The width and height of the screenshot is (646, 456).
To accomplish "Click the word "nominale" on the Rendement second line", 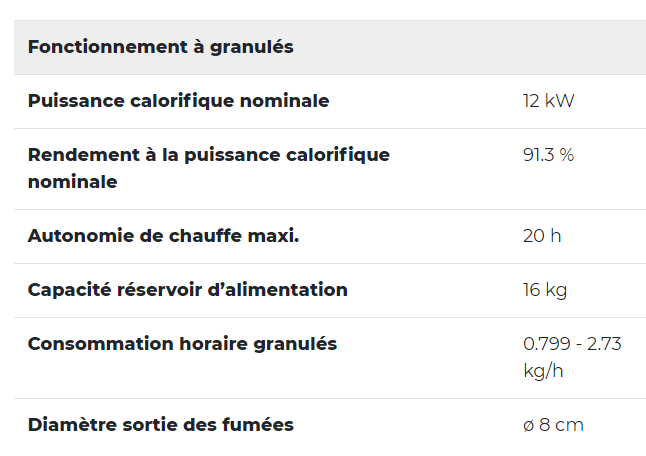I will click(x=72, y=182).
